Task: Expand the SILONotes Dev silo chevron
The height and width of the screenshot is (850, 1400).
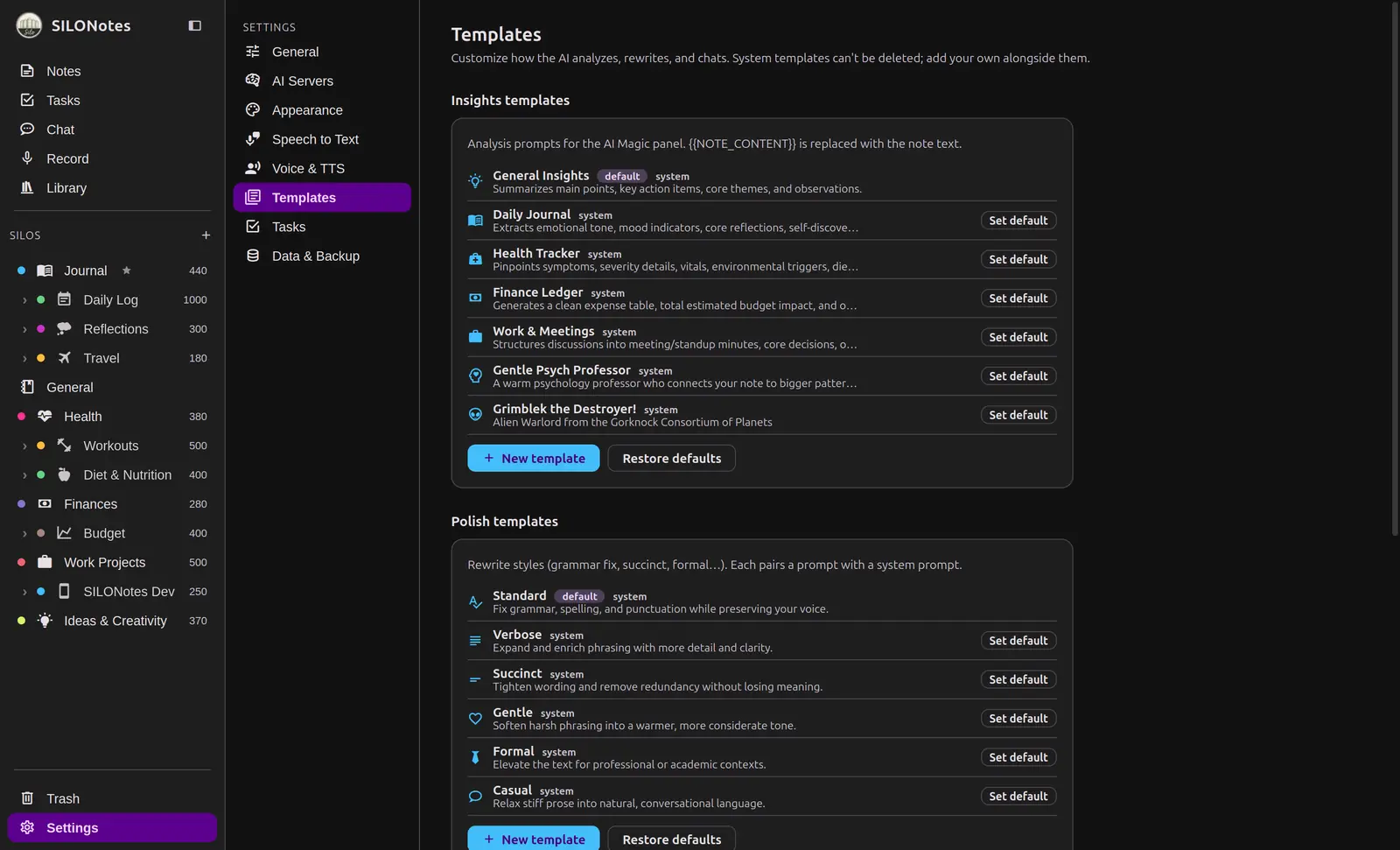Action: click(x=24, y=592)
